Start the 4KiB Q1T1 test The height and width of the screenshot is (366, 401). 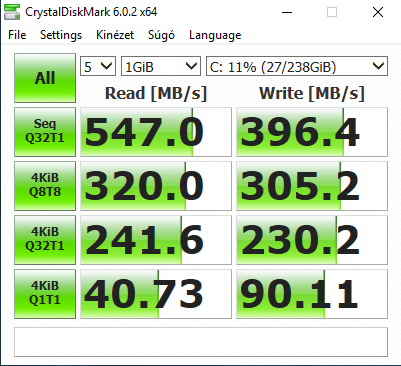(45, 294)
